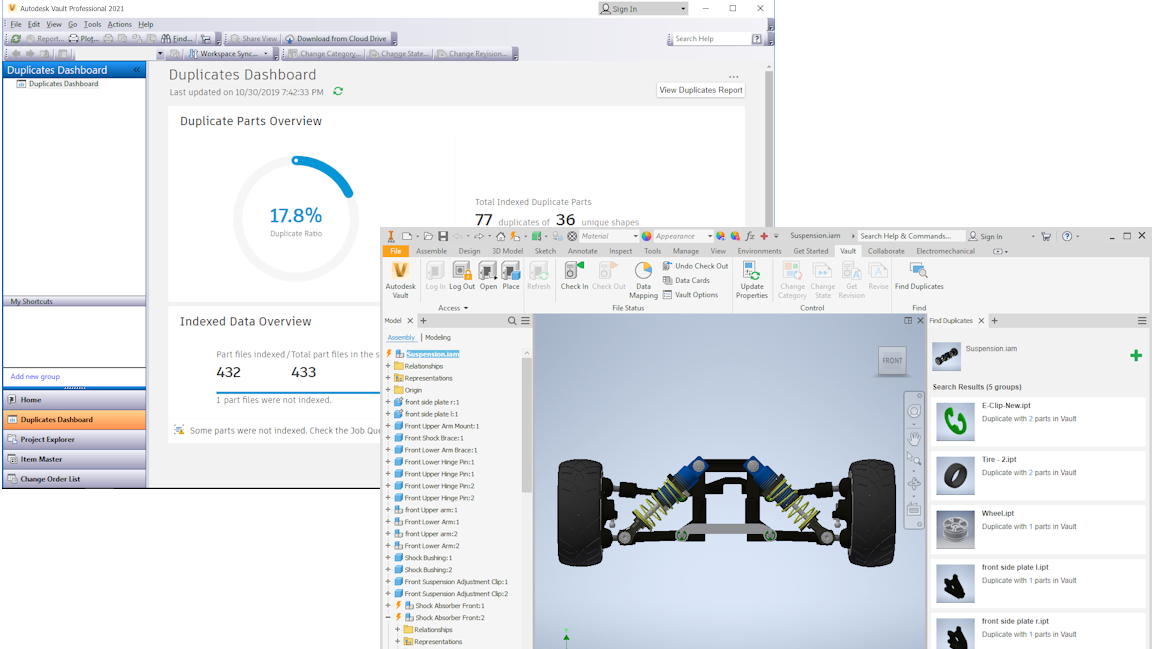Click Add new group link
This screenshot has height=649, width=1152.
tap(35, 376)
